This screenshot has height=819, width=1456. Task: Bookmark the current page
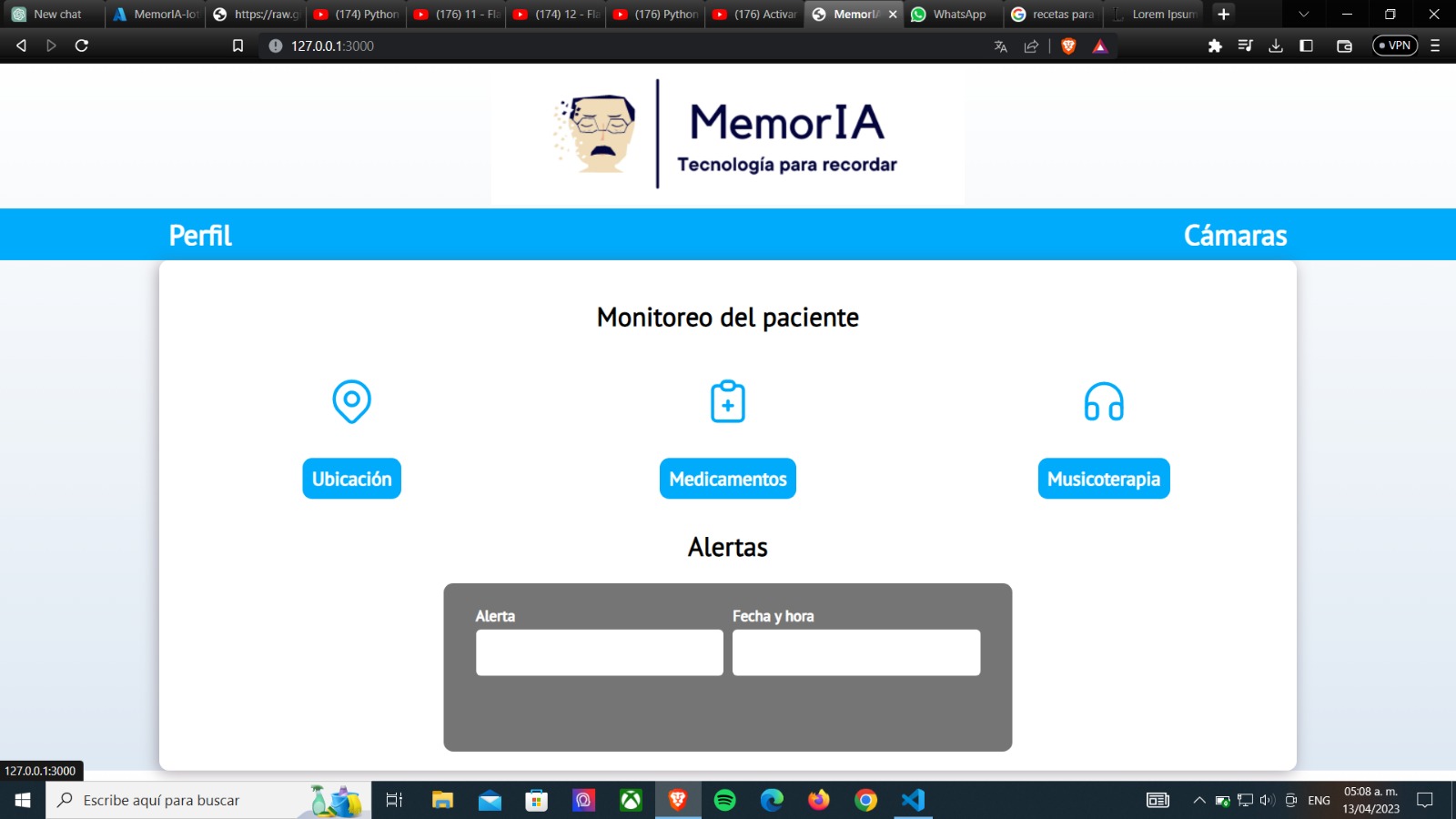click(x=238, y=45)
